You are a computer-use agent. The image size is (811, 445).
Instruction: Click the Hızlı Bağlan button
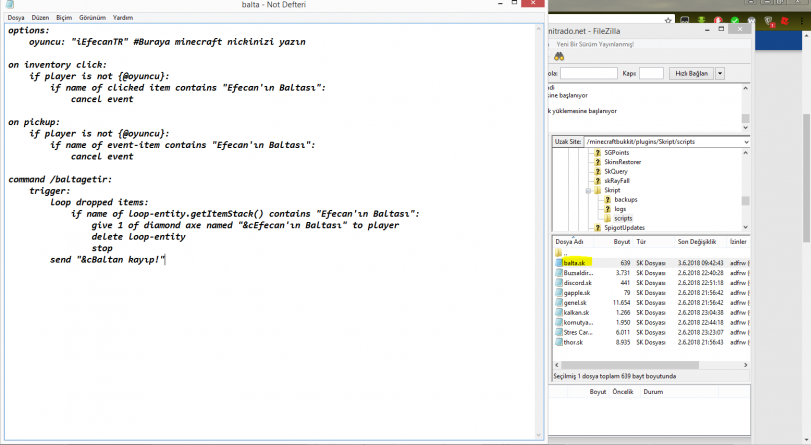(x=691, y=73)
